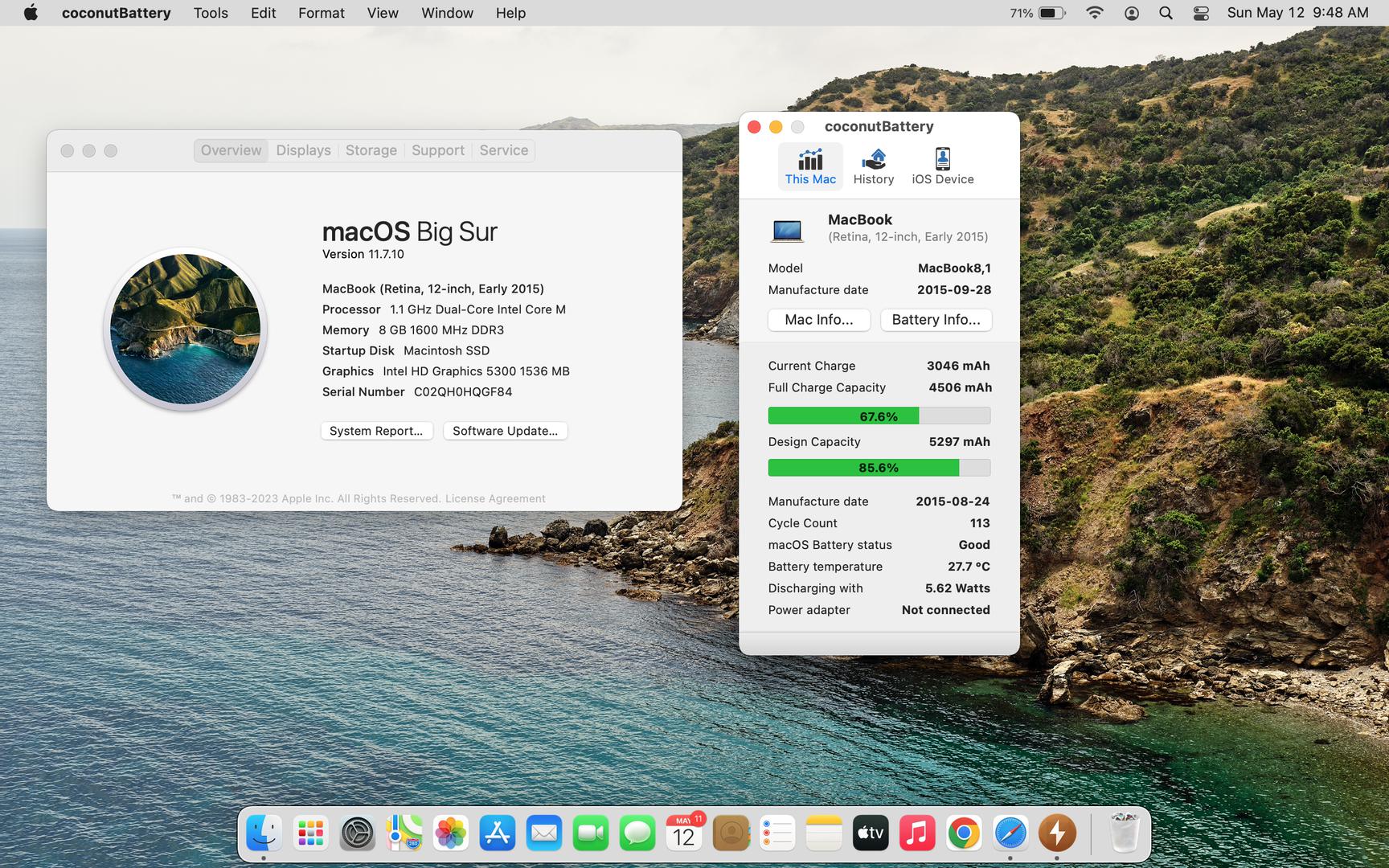Open System Preferences from the Dock
The width and height of the screenshot is (1389, 868).
357,833
